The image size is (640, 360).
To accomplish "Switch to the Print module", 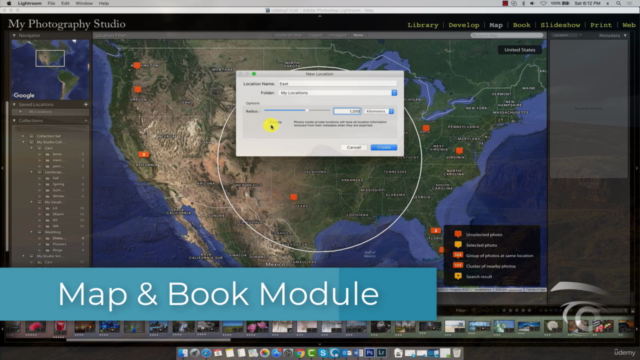I will tap(601, 25).
